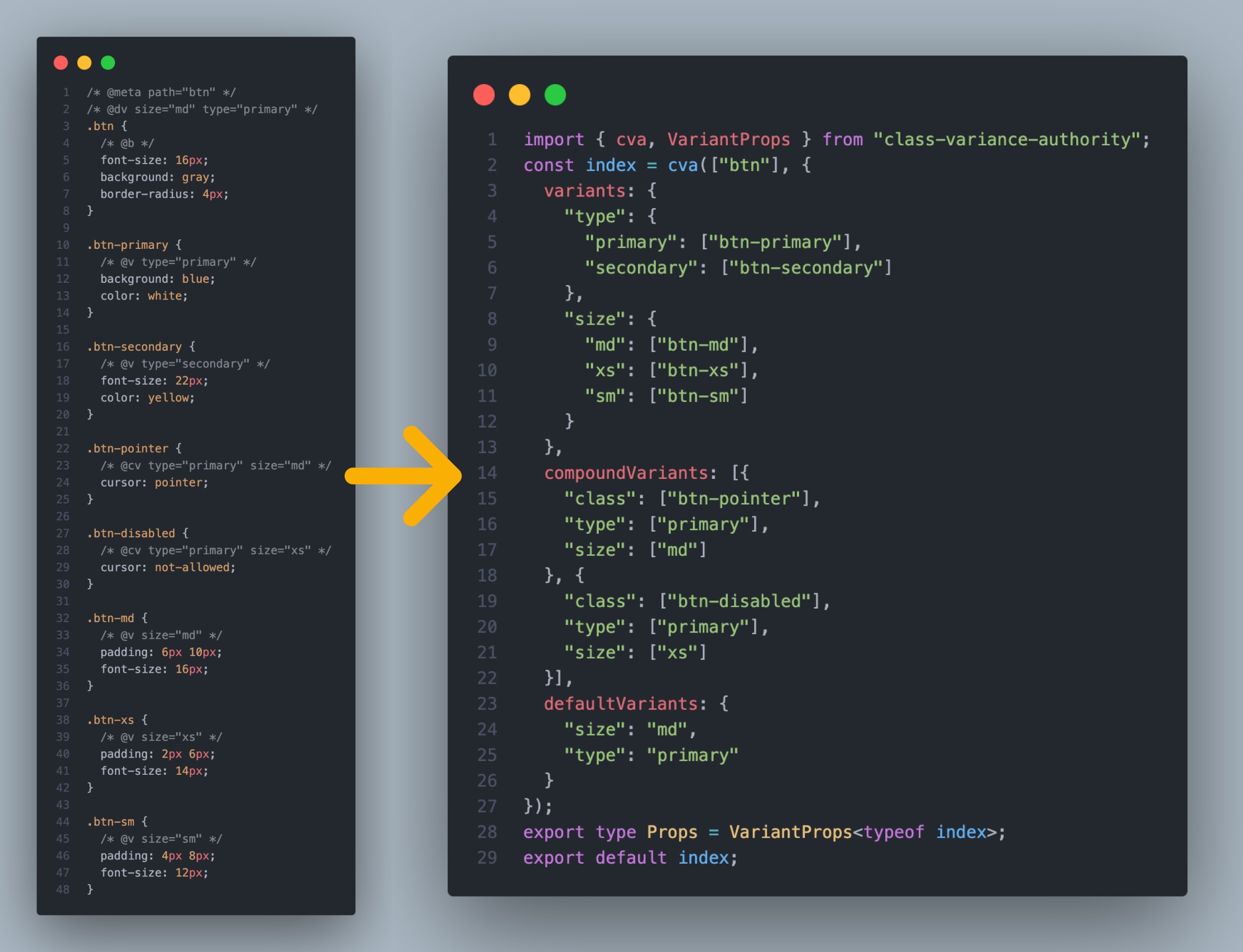Click the '"class": ["btn-disabled"],' entry

[x=698, y=601]
